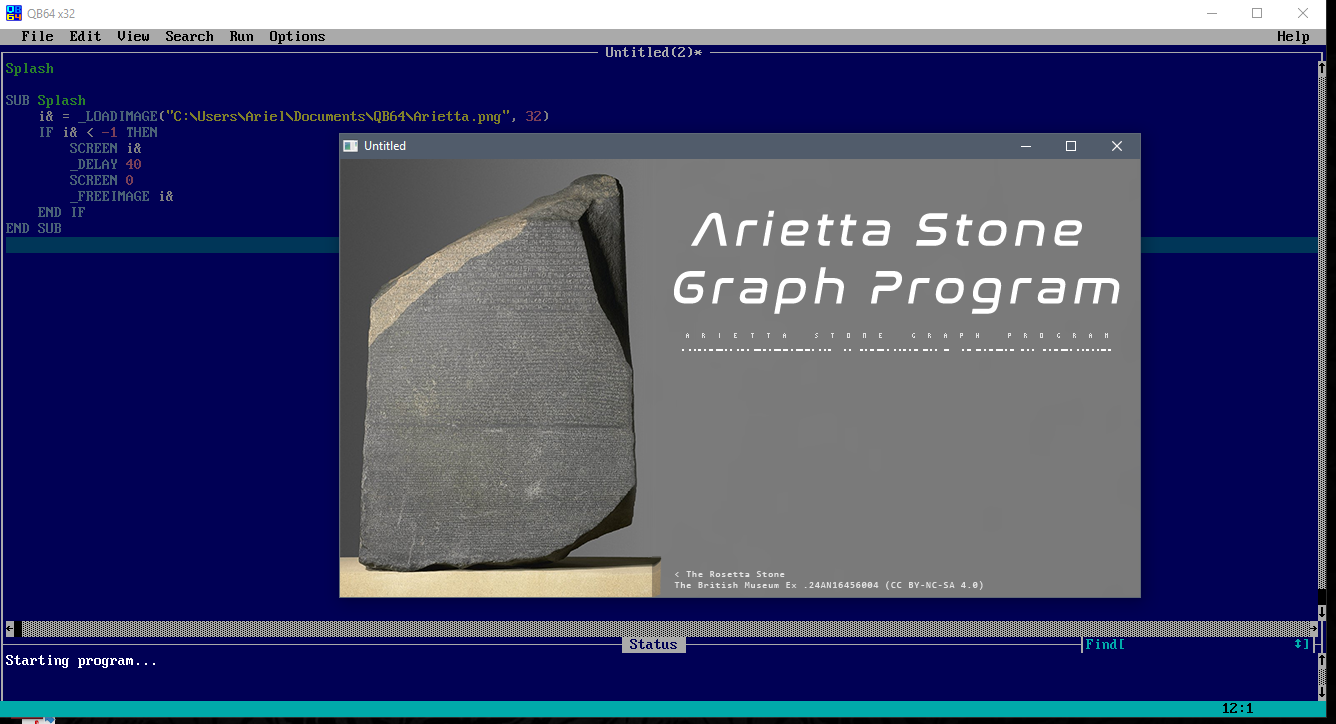The height and width of the screenshot is (724, 1336).
Task: Click the Status panel label
Action: click(653, 645)
